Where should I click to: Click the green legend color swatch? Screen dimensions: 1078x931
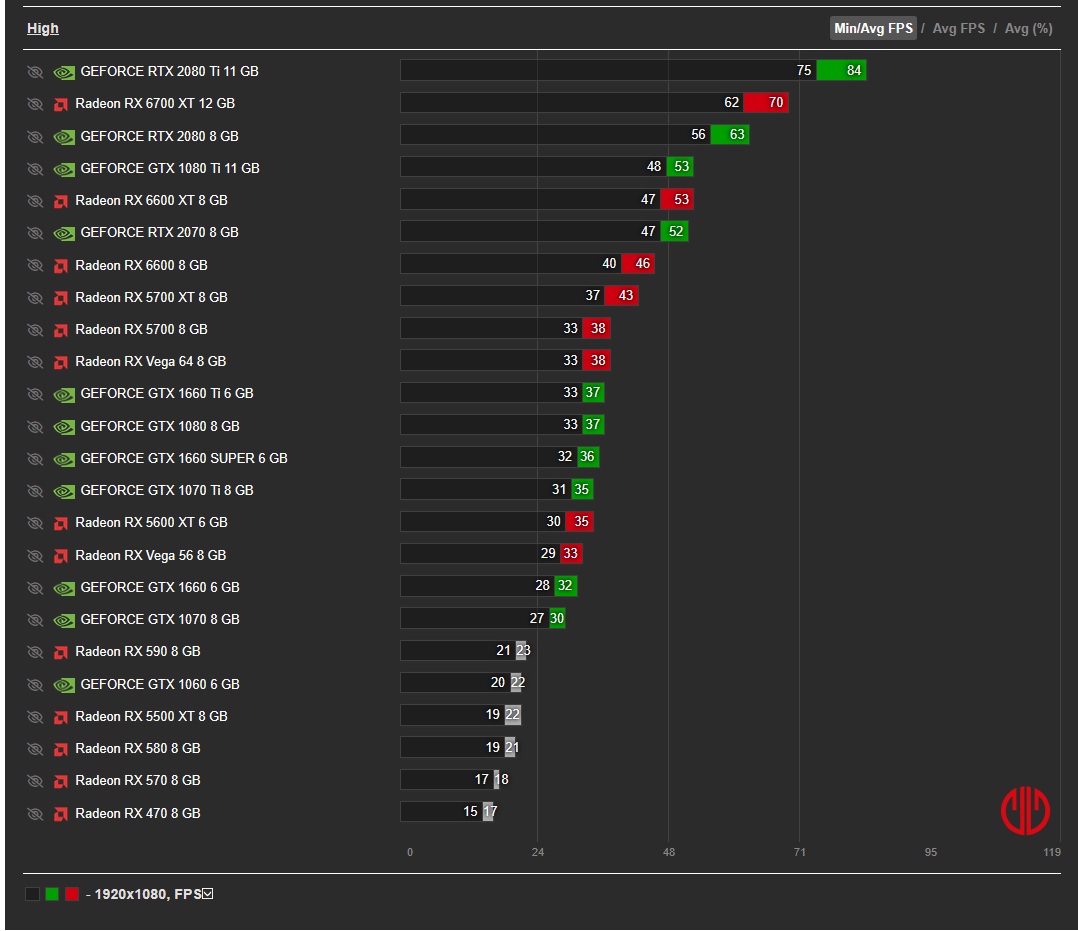coord(52,894)
